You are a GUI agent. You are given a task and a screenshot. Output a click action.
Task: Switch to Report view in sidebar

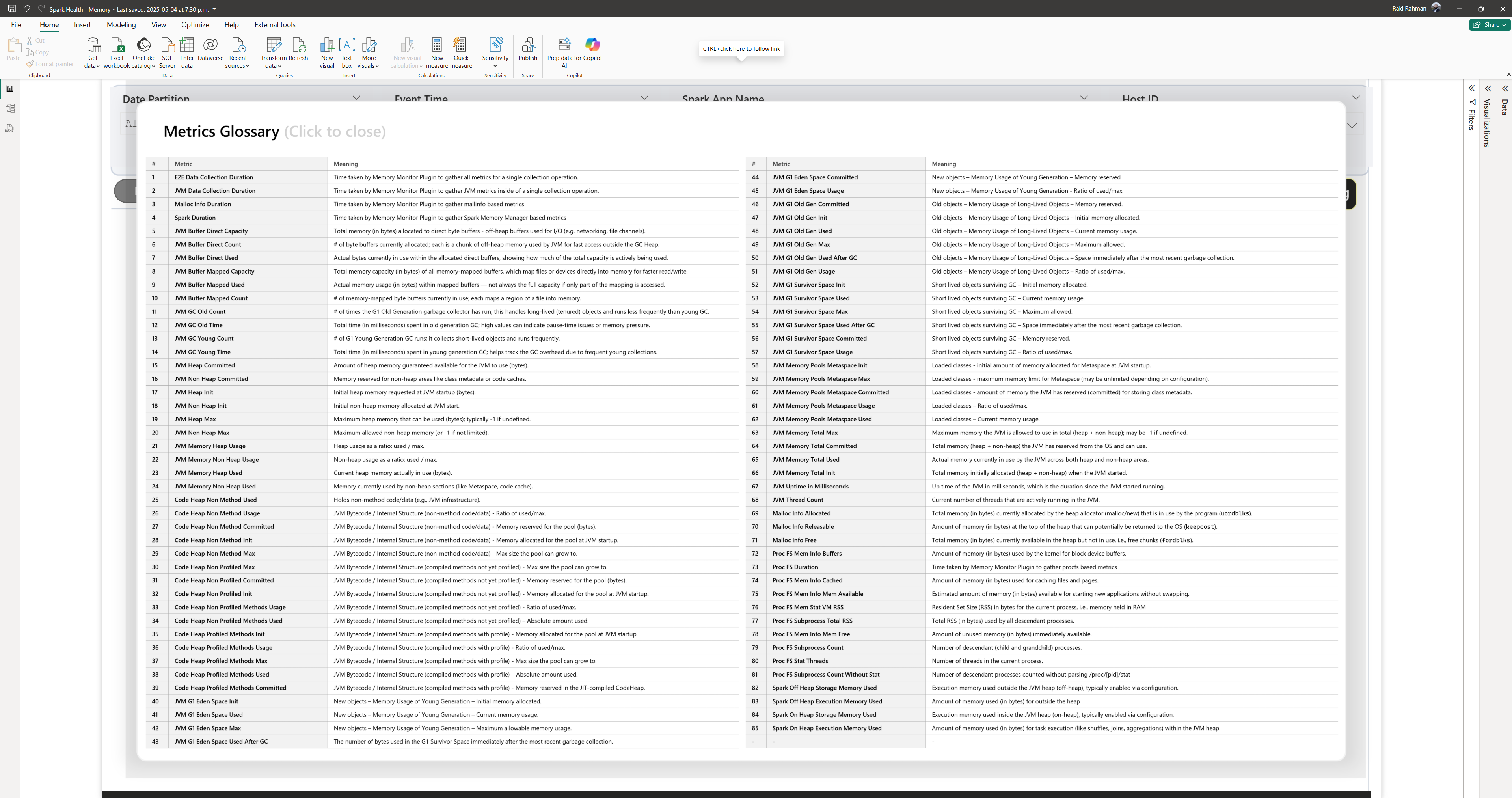pyautogui.click(x=10, y=89)
